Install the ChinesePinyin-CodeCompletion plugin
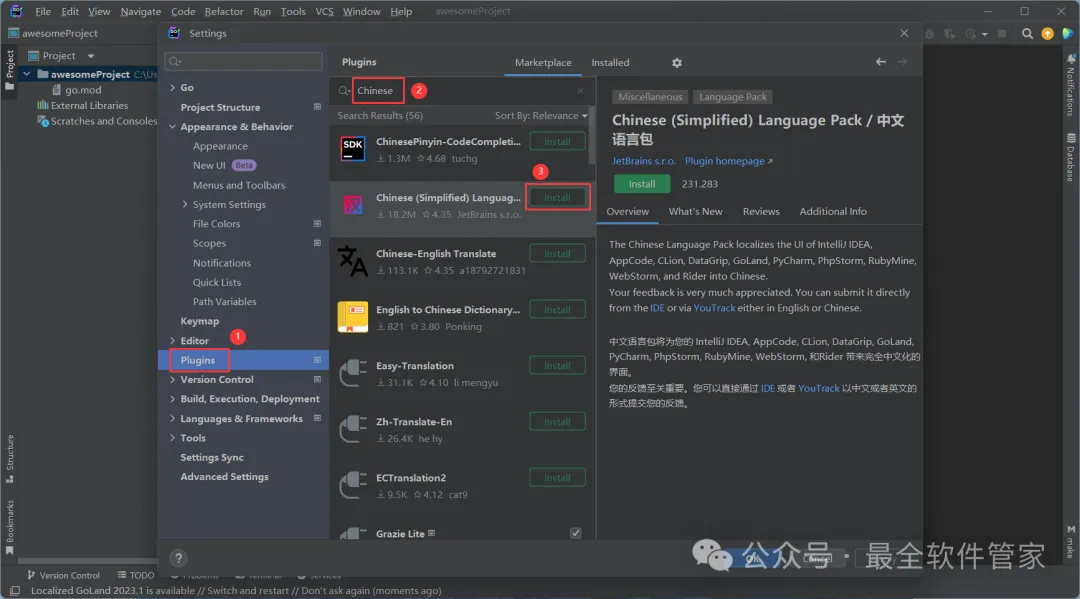 coord(557,142)
